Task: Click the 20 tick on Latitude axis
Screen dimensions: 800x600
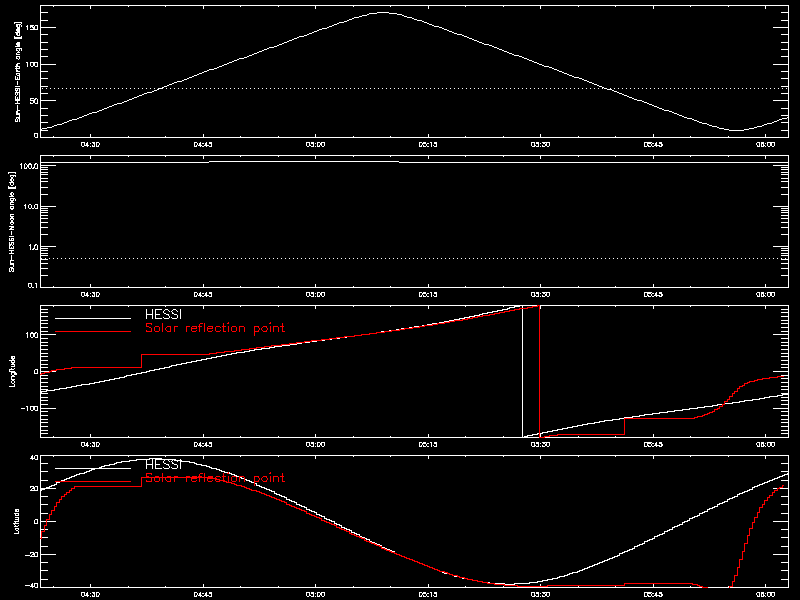Action: (34, 489)
